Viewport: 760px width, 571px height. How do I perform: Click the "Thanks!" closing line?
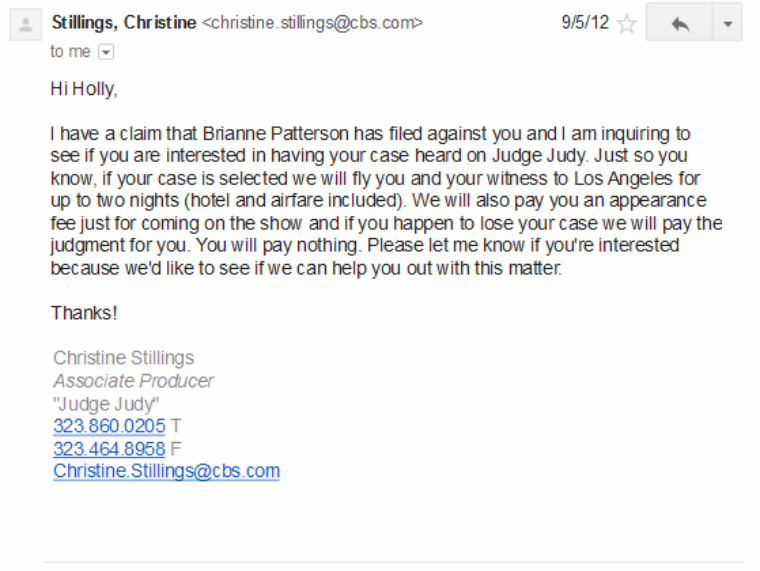point(84,313)
